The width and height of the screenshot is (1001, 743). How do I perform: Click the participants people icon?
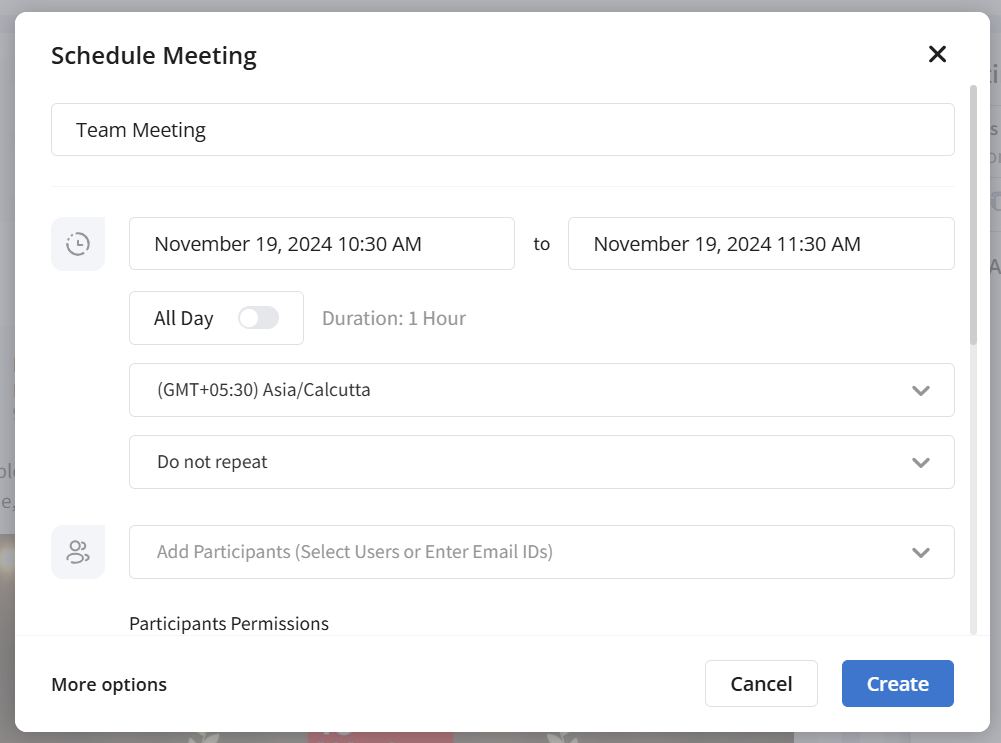coord(78,552)
